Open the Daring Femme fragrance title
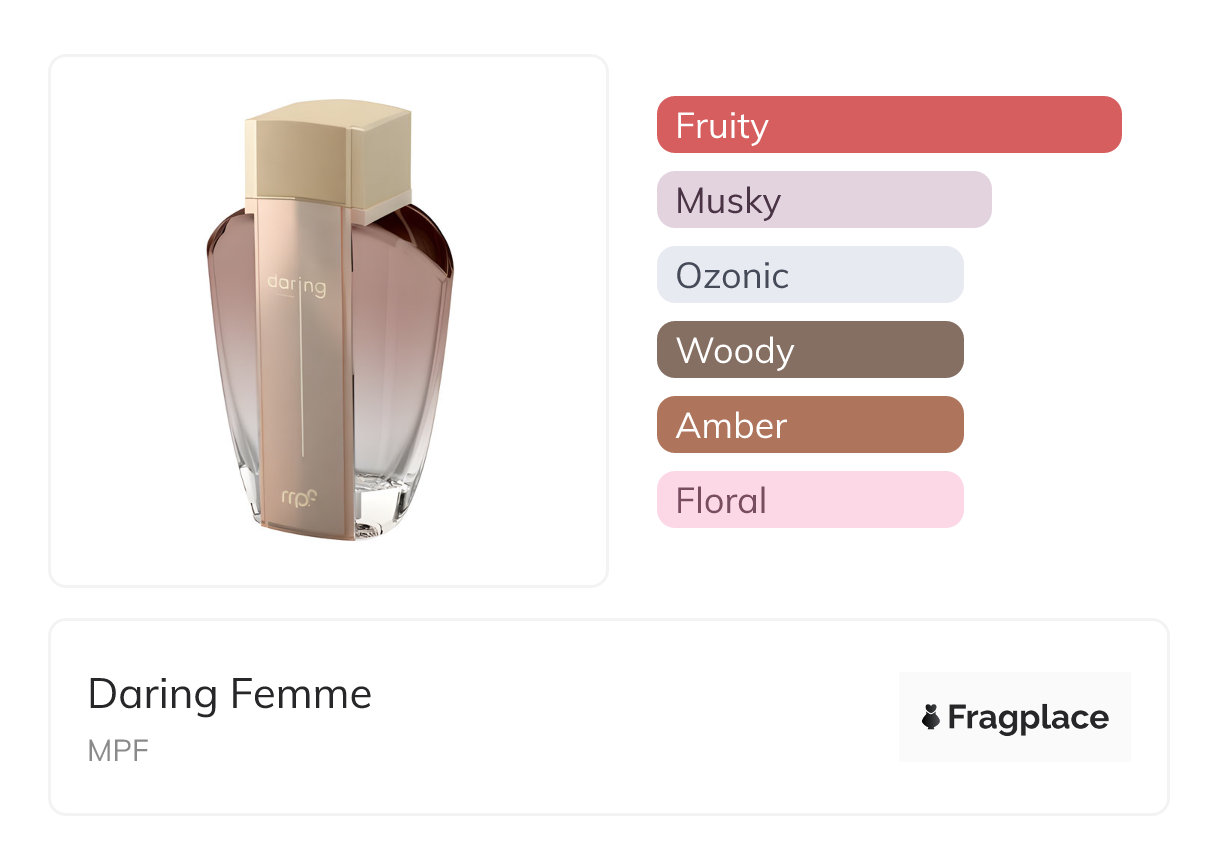 tap(230, 694)
